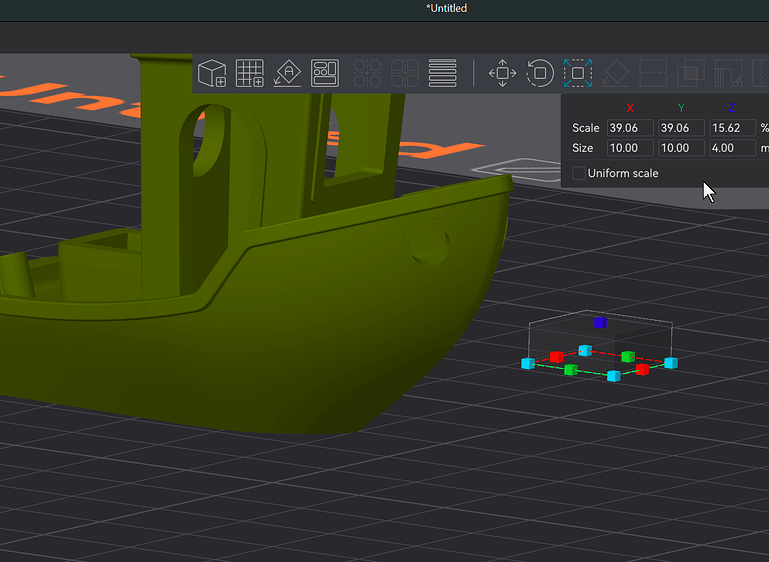
Task: Click the Scale X percentage field
Action: (x=630, y=128)
